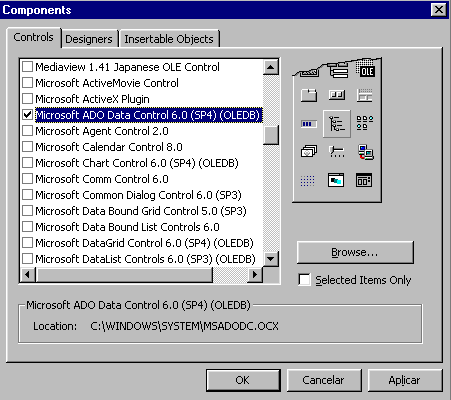Toggle the Selected Items Only checkbox

[x=304, y=280]
